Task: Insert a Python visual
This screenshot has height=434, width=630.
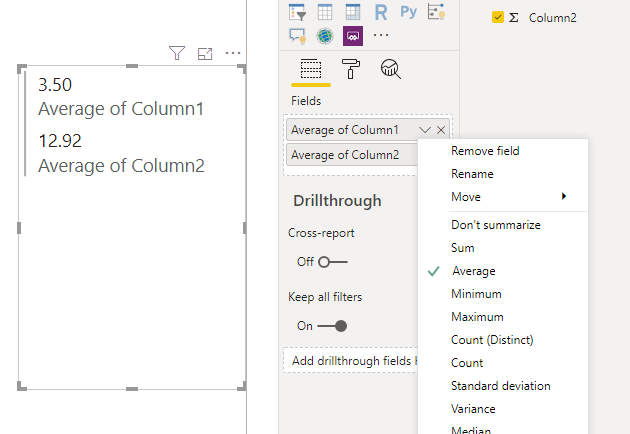Action: [409, 12]
